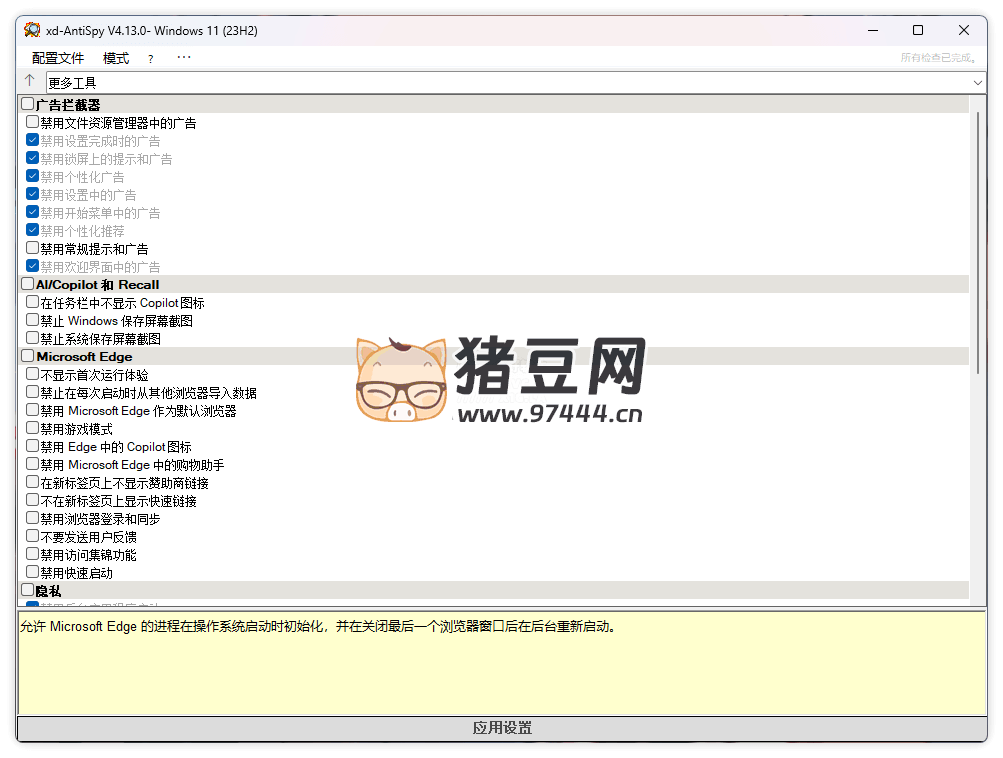Toggle the 隐私 group checkbox
The image size is (1003, 758).
click(x=28, y=590)
